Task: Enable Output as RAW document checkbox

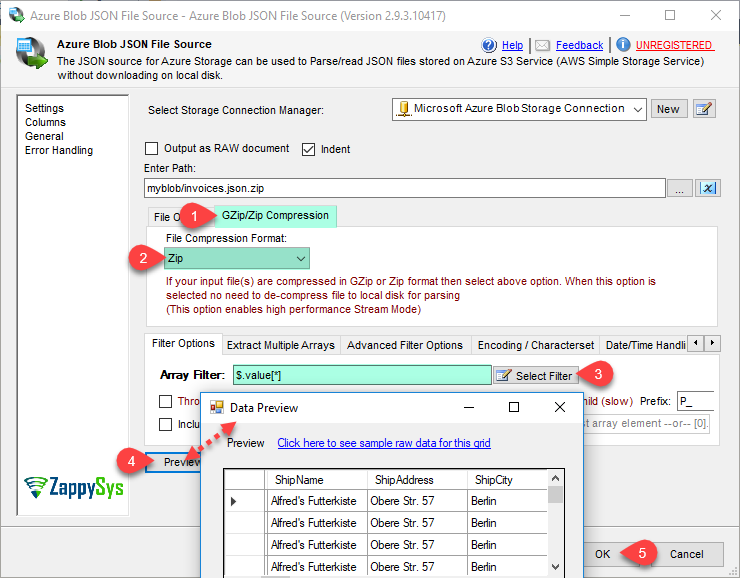Action: [151, 149]
